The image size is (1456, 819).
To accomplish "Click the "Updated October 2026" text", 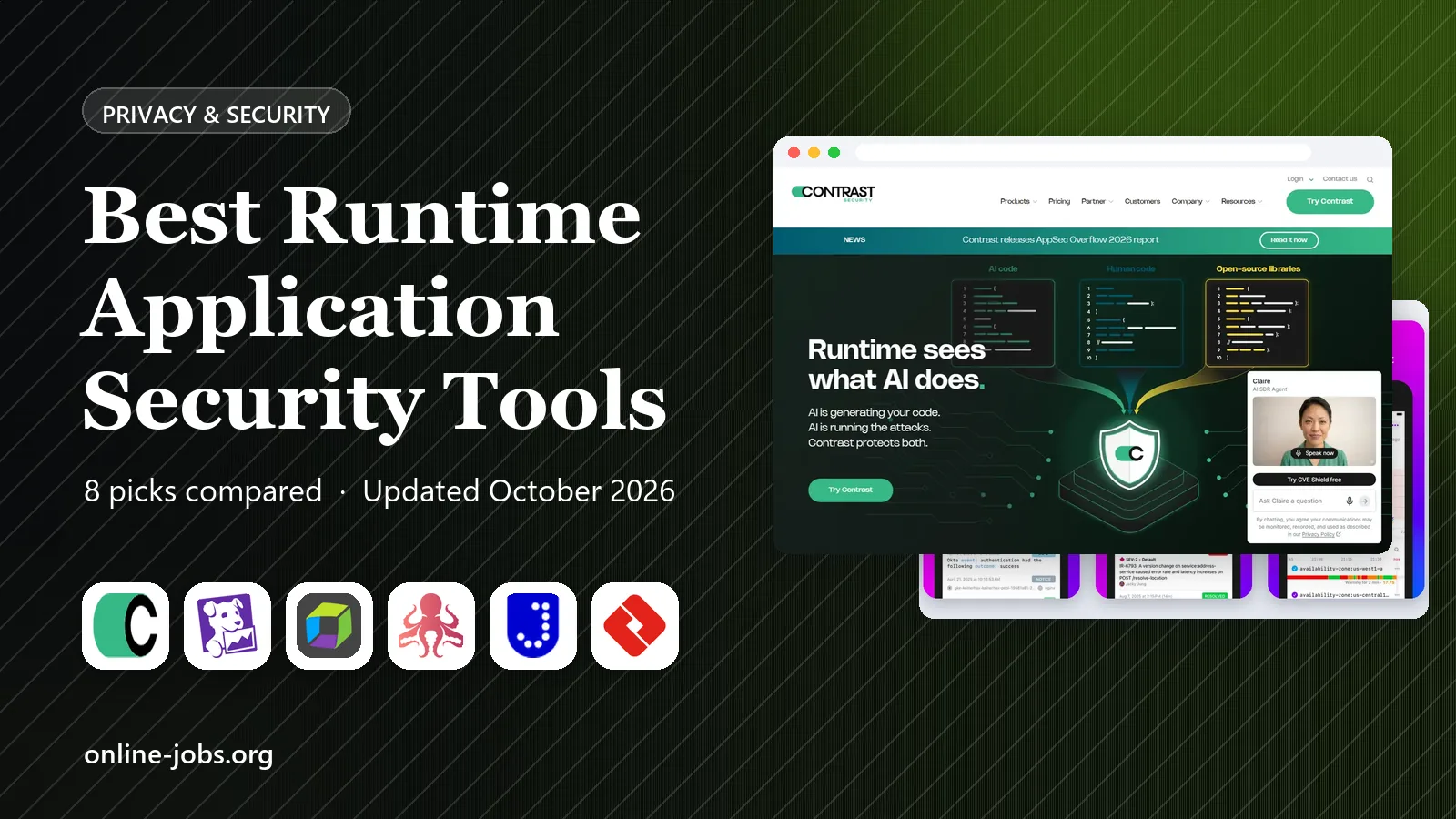I will click(x=519, y=491).
